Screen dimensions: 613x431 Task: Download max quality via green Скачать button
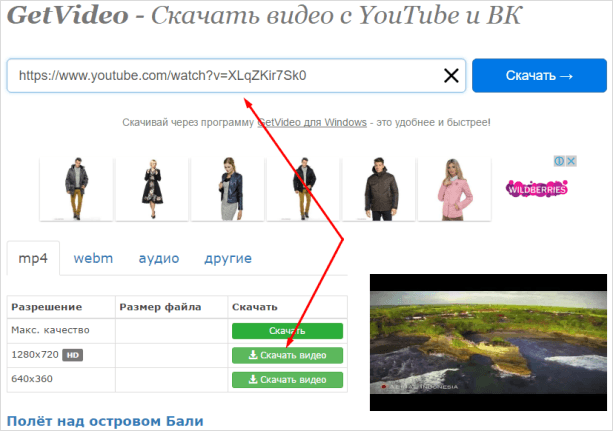tap(287, 331)
